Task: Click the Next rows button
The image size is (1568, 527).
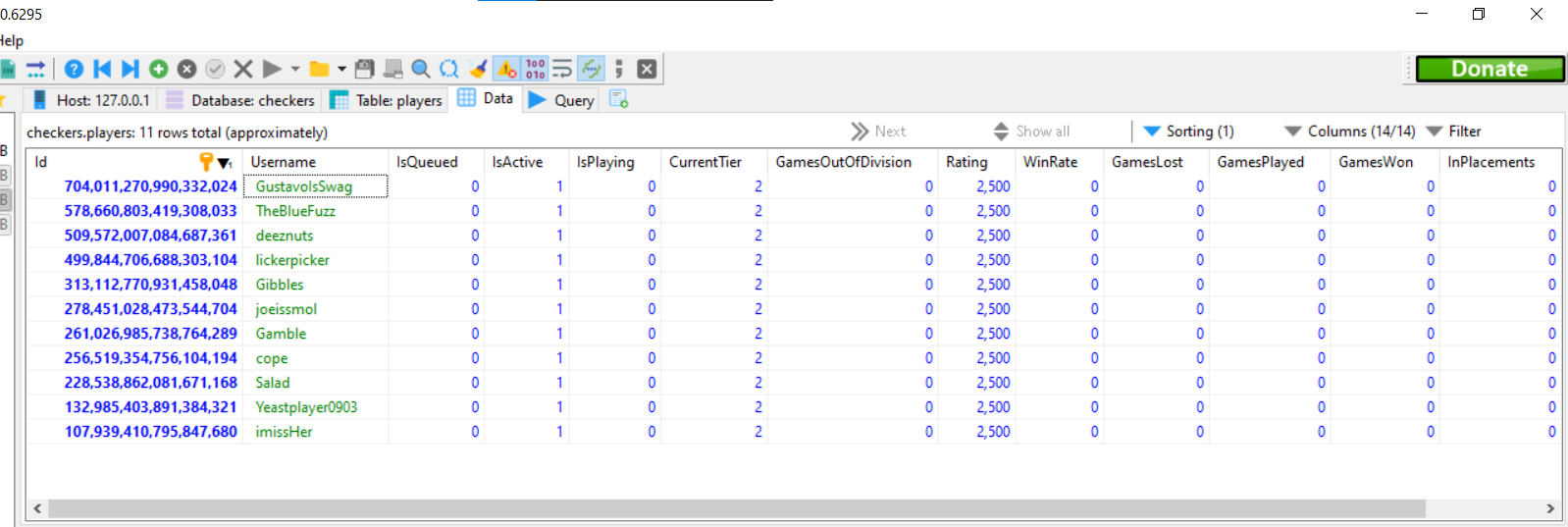Action: 878,132
